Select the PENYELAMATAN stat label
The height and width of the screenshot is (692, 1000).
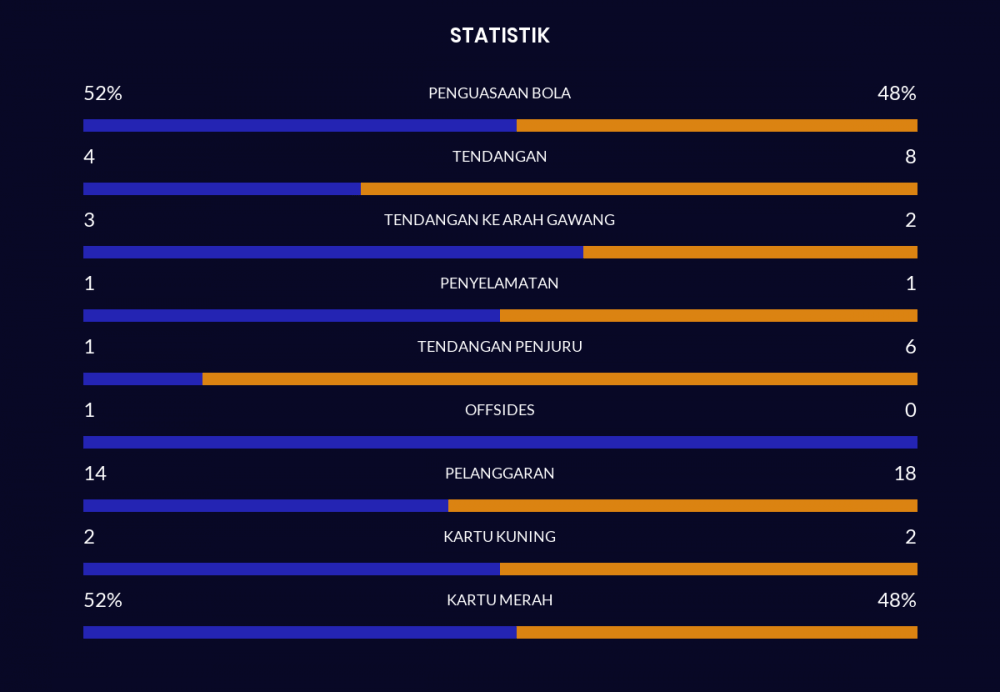tap(499, 283)
